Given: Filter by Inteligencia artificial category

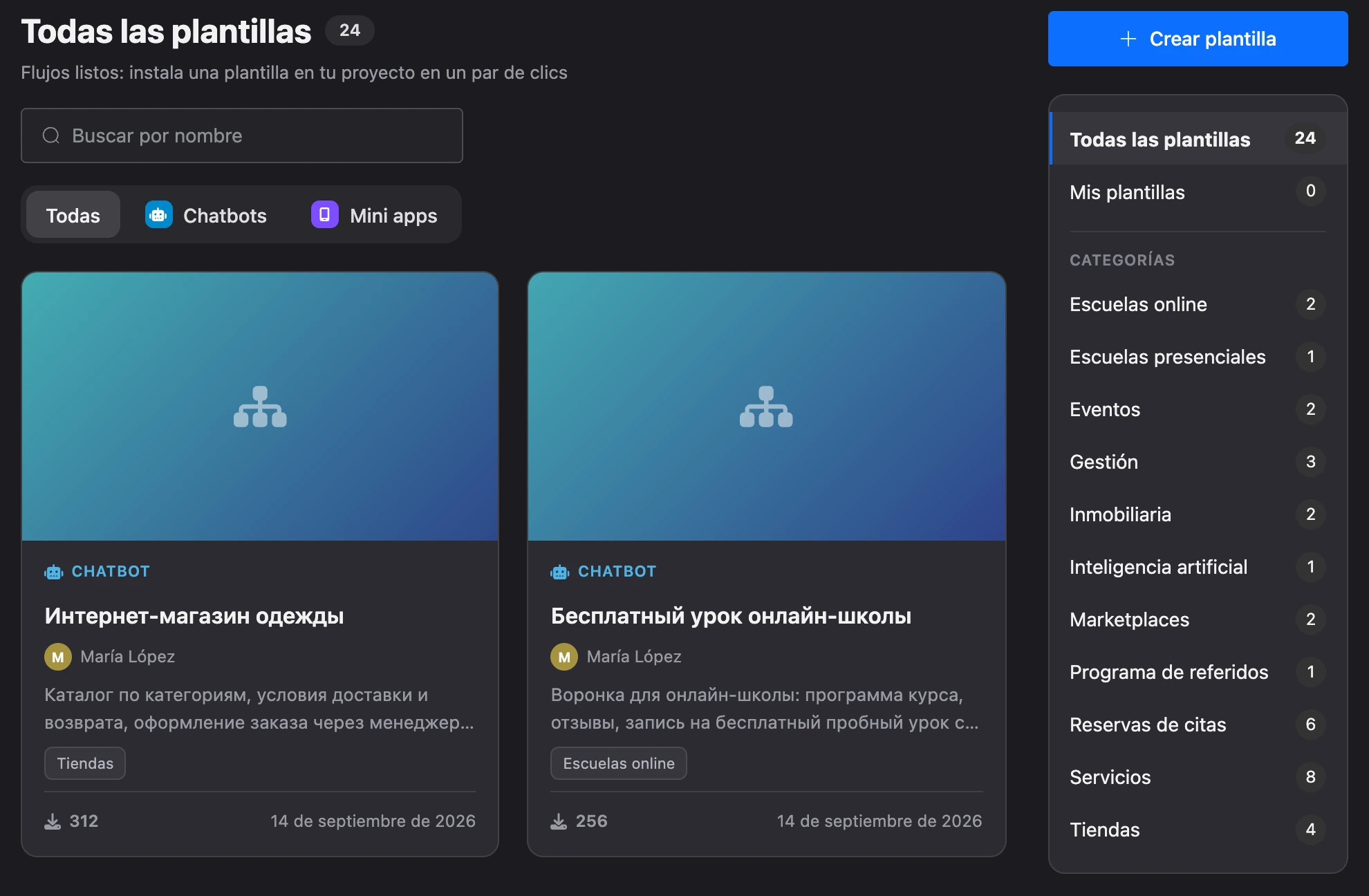Looking at the screenshot, I should (1198, 567).
